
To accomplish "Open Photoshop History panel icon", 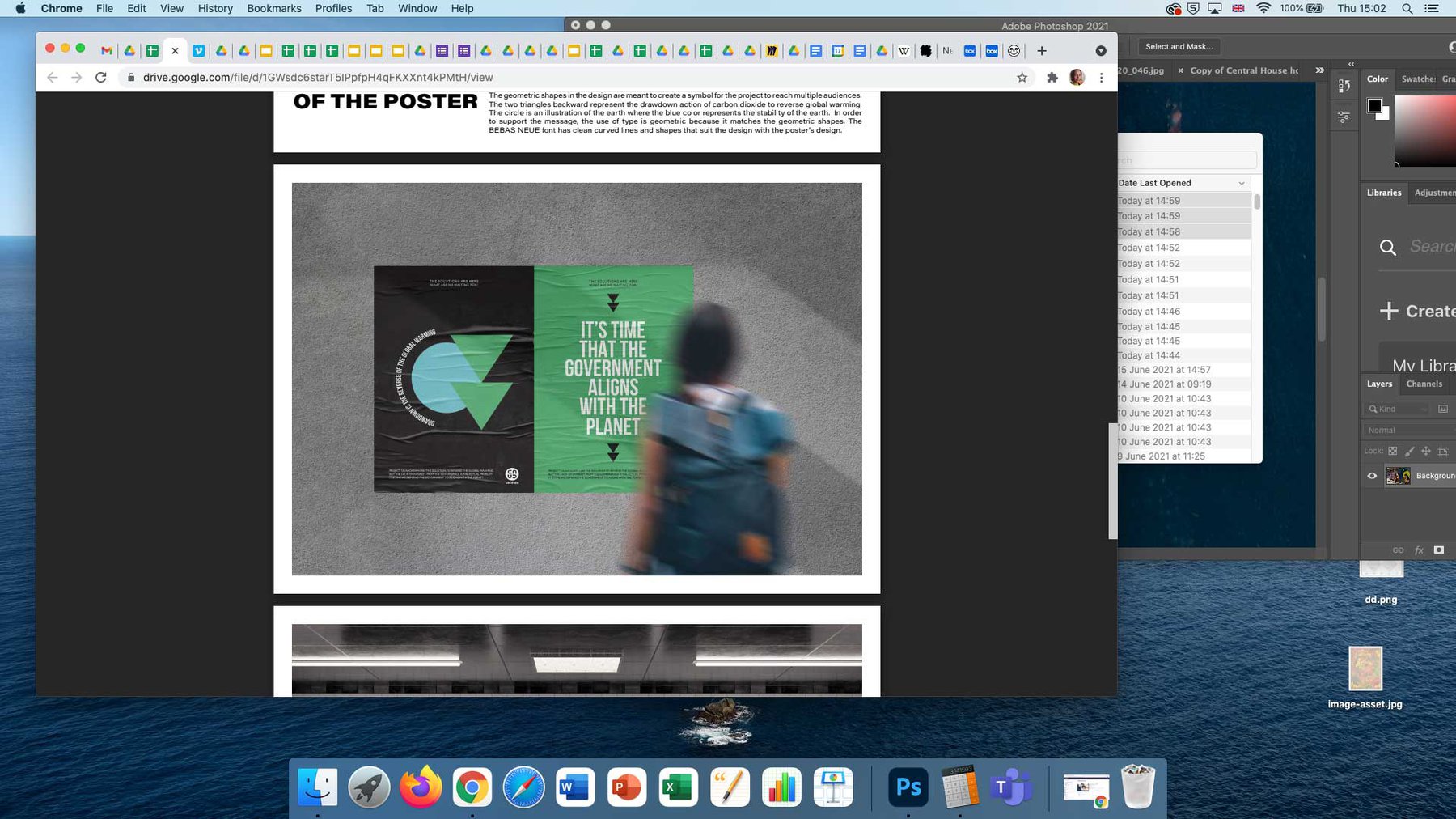I will pyautogui.click(x=1344, y=86).
